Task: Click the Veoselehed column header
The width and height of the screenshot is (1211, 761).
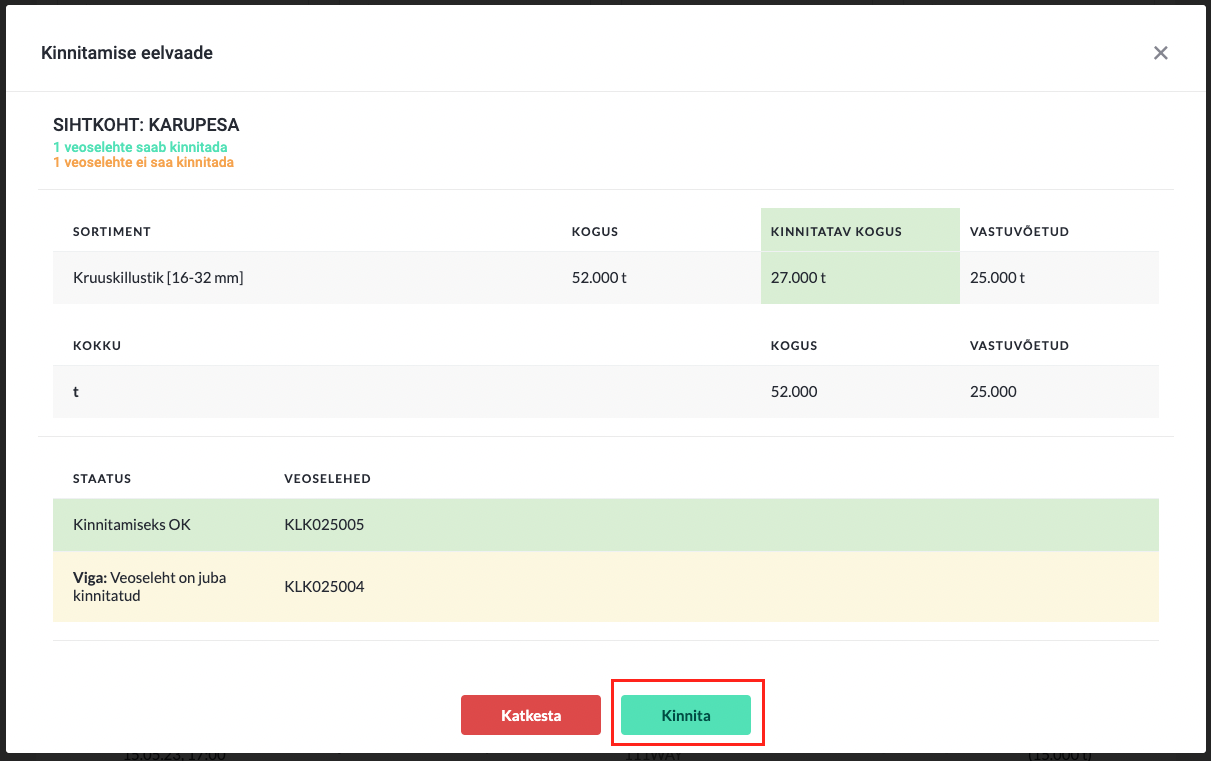Action: click(327, 479)
